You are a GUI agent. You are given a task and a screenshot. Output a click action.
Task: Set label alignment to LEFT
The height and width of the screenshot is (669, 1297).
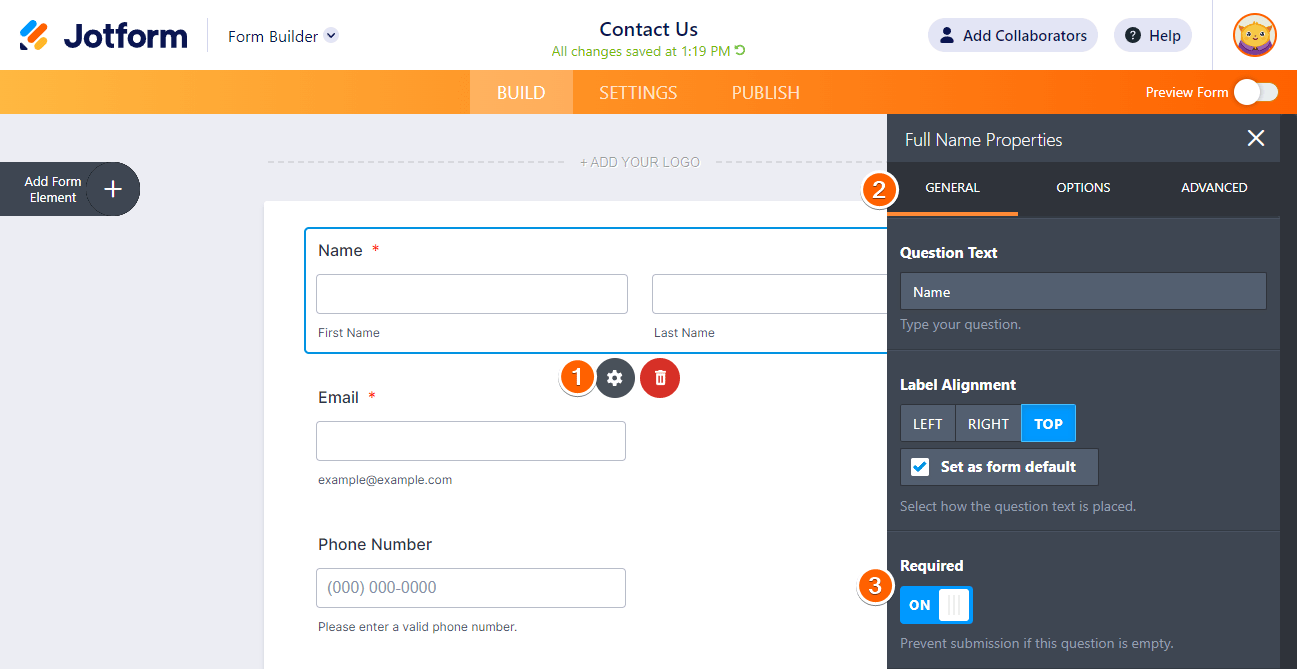tap(927, 424)
